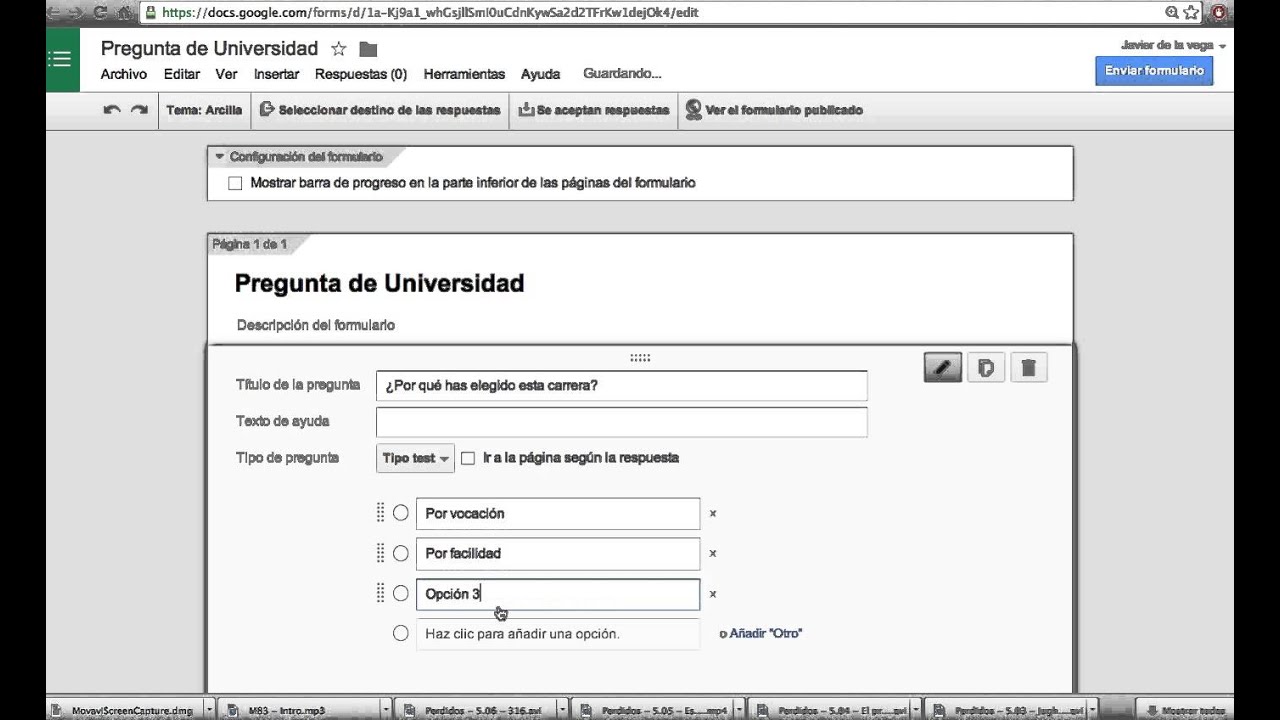The width and height of the screenshot is (1280, 720).
Task: Open the Herramientas menu
Action: [464, 74]
